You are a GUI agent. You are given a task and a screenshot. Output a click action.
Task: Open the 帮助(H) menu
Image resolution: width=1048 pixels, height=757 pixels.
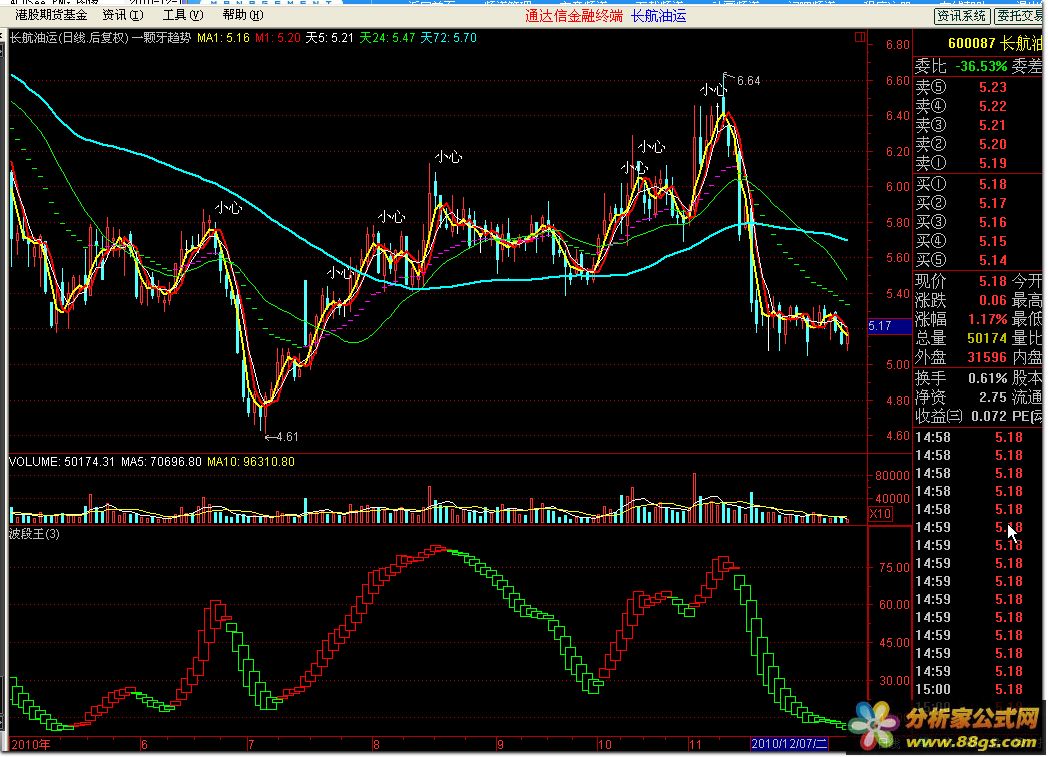243,15
